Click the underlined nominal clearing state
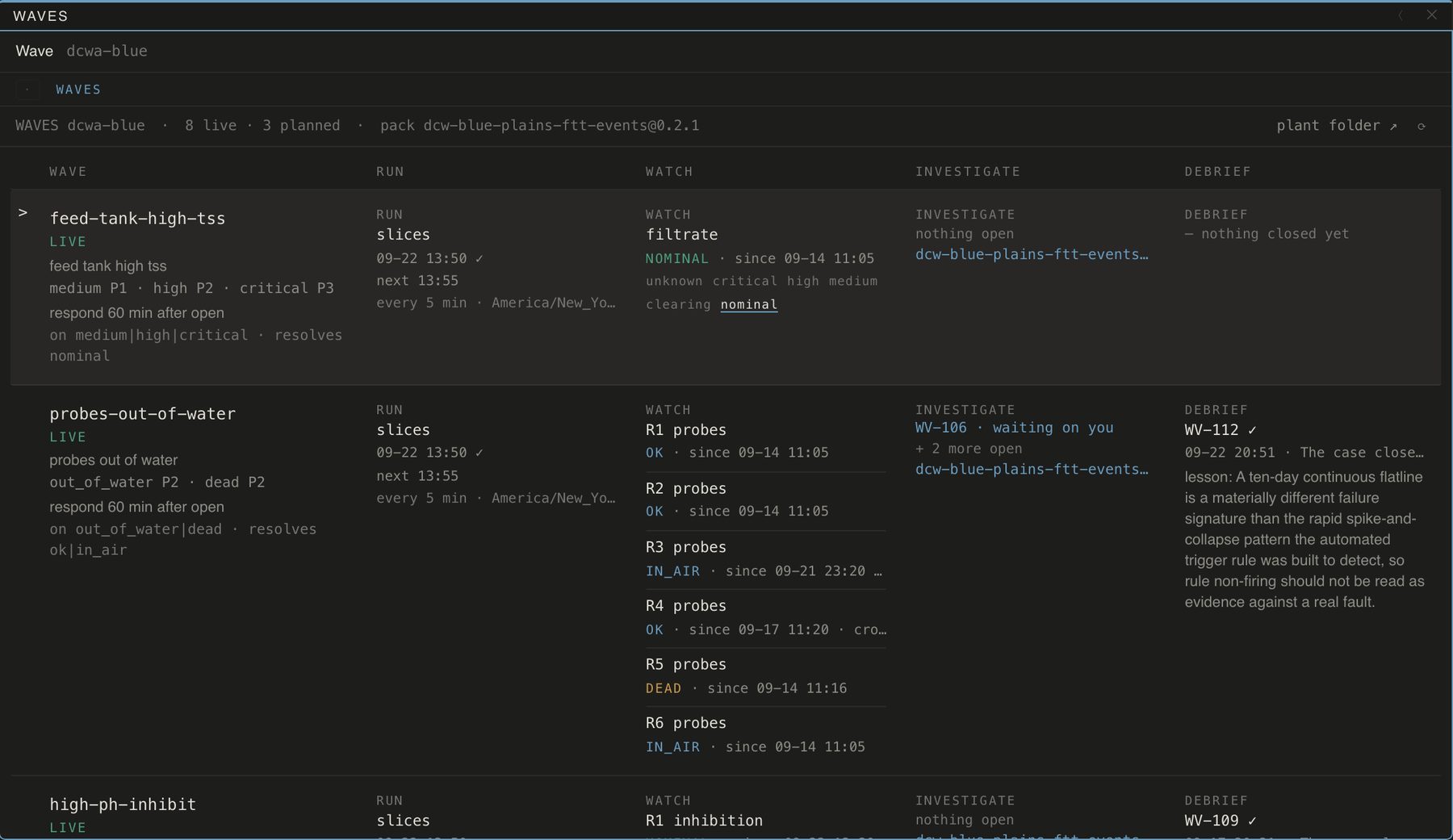 (x=749, y=304)
